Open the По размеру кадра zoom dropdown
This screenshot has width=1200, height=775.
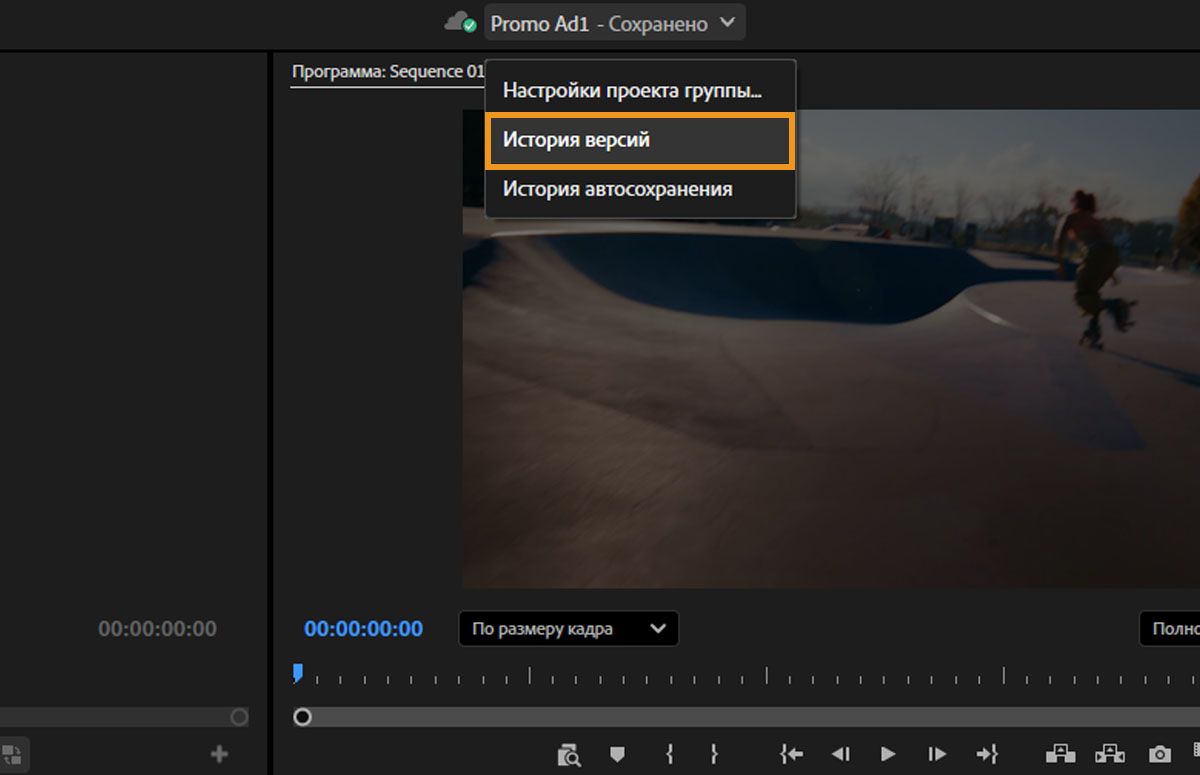(x=567, y=629)
